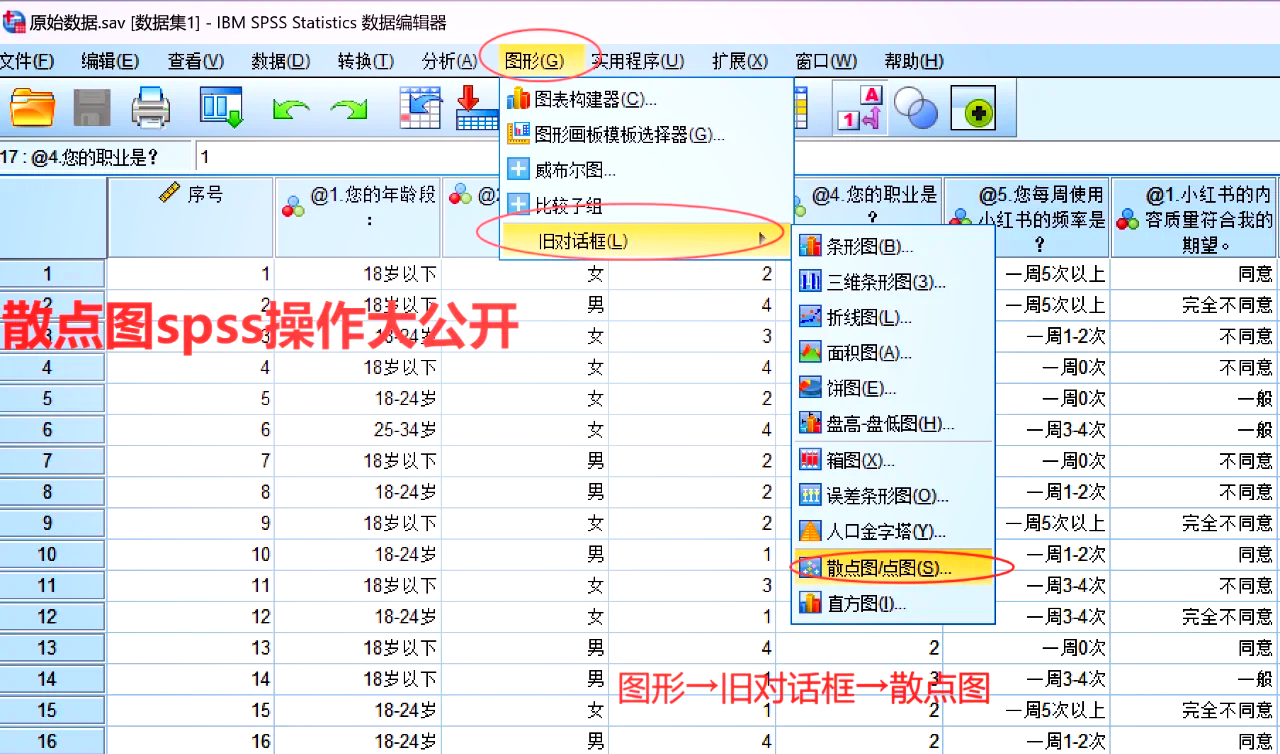
Task: Open the 编辑(E) menu
Action: pos(110,61)
